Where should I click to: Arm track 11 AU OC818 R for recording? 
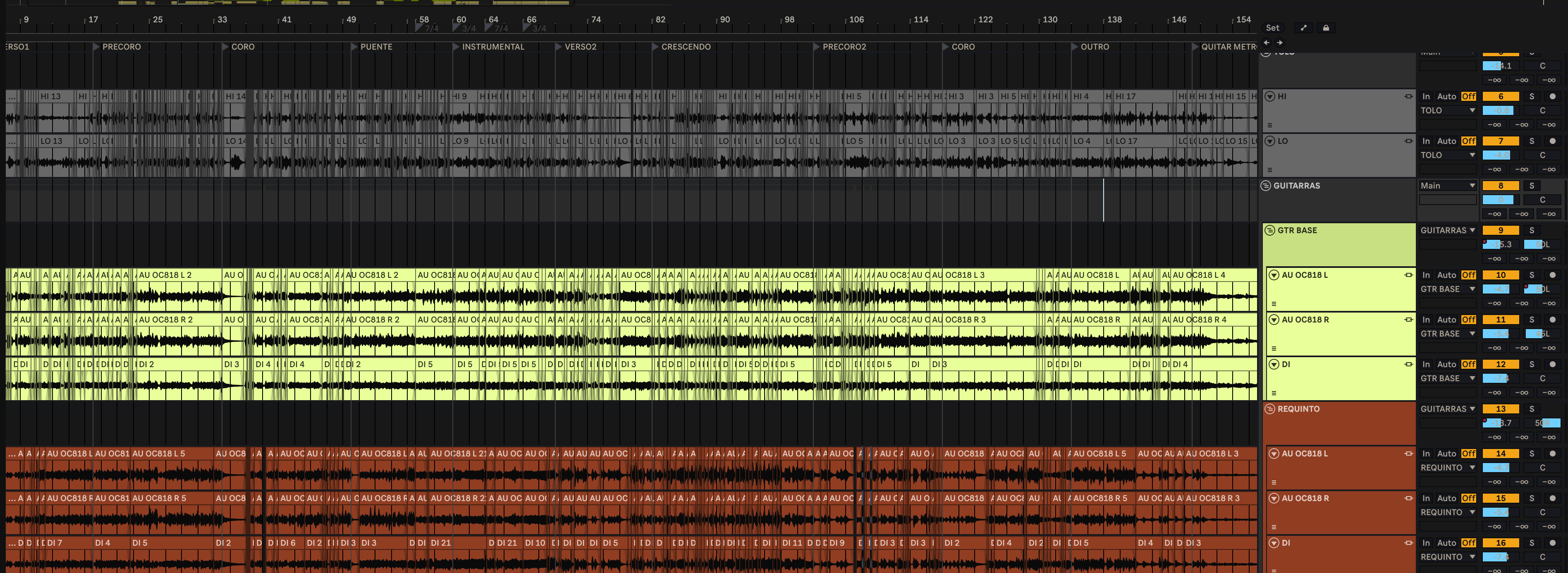tap(1552, 319)
